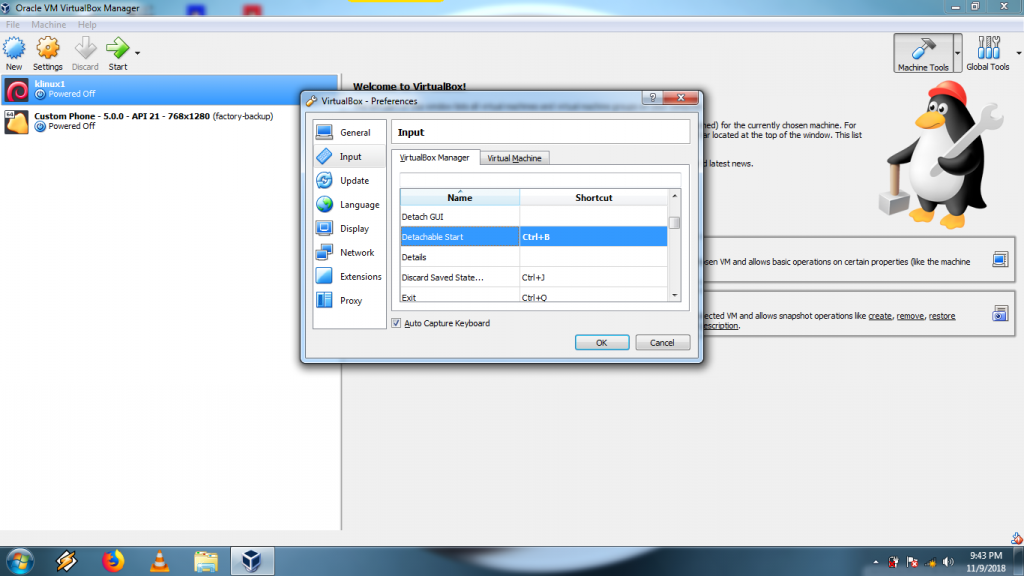Screen dimensions: 1024x576
Task: Click the Details tool icon in welcome pane
Action: tap(1000, 260)
